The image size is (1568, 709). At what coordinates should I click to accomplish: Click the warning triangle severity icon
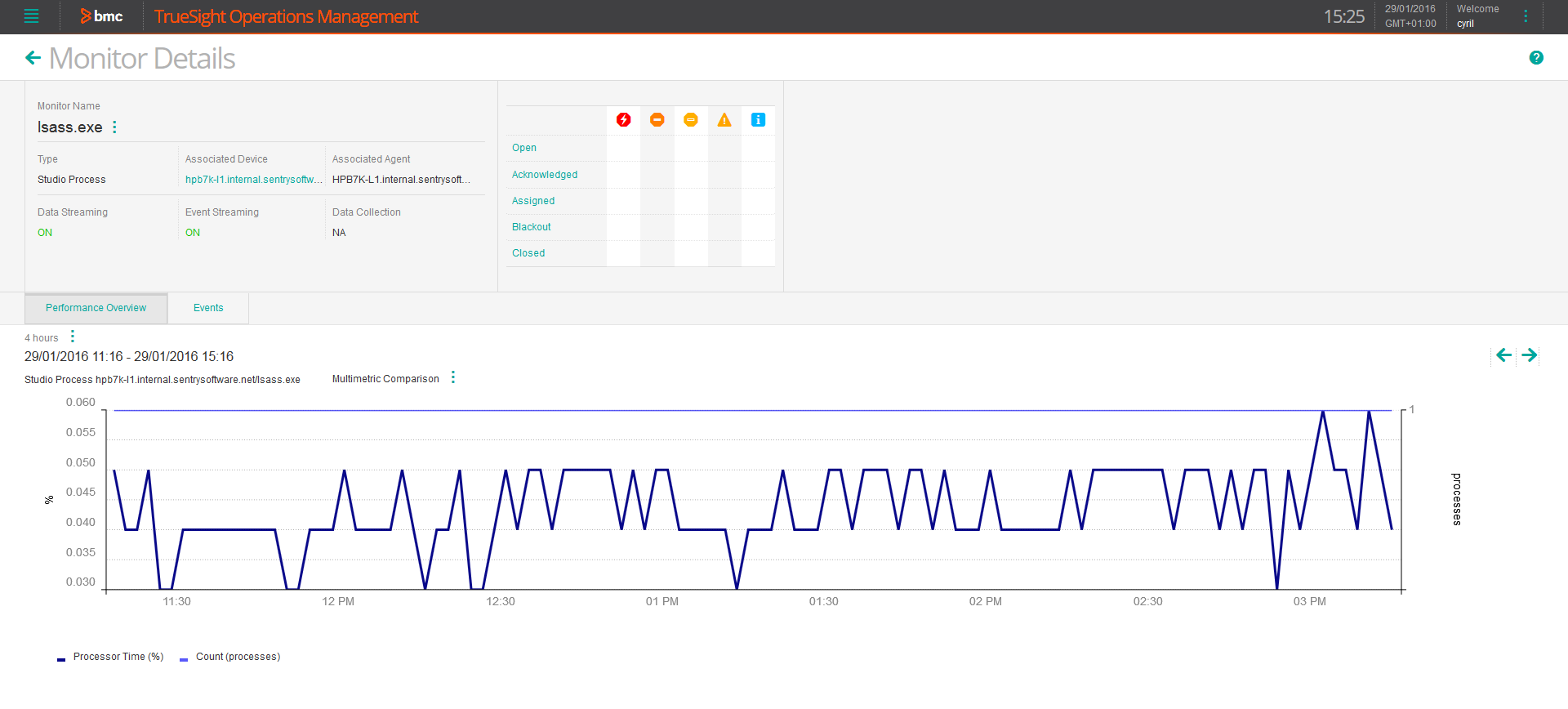click(724, 120)
